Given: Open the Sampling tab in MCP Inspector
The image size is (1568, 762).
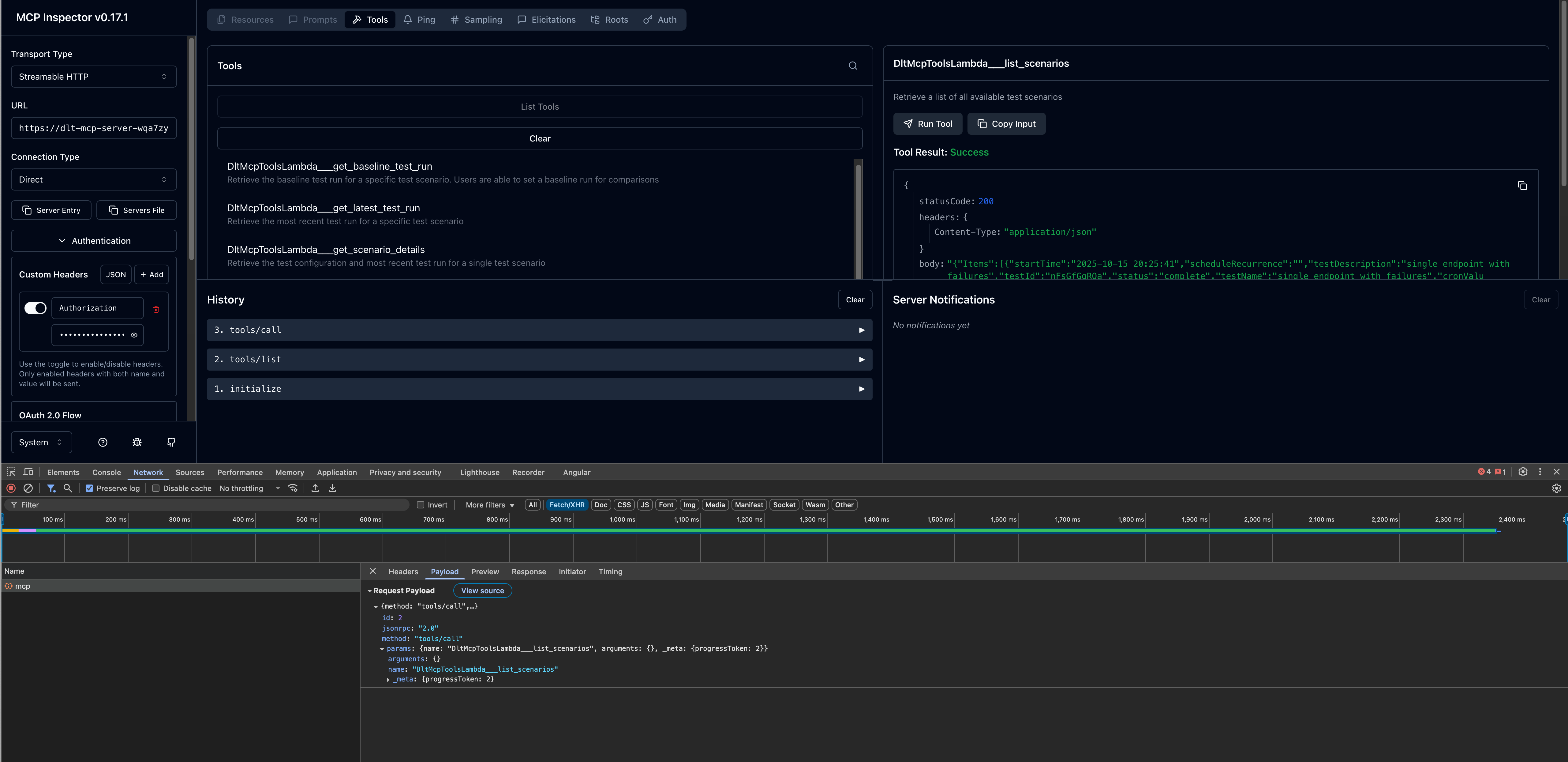Looking at the screenshot, I should (x=476, y=19).
